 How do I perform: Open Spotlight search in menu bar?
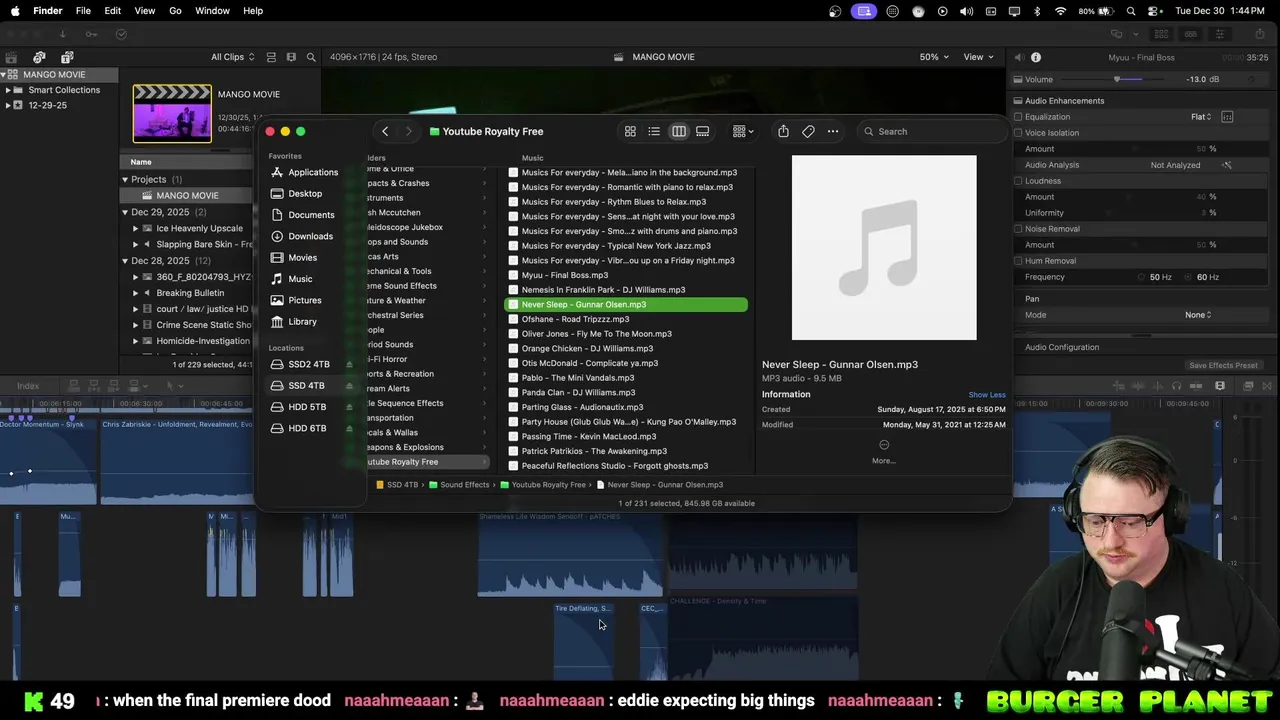tap(1131, 11)
